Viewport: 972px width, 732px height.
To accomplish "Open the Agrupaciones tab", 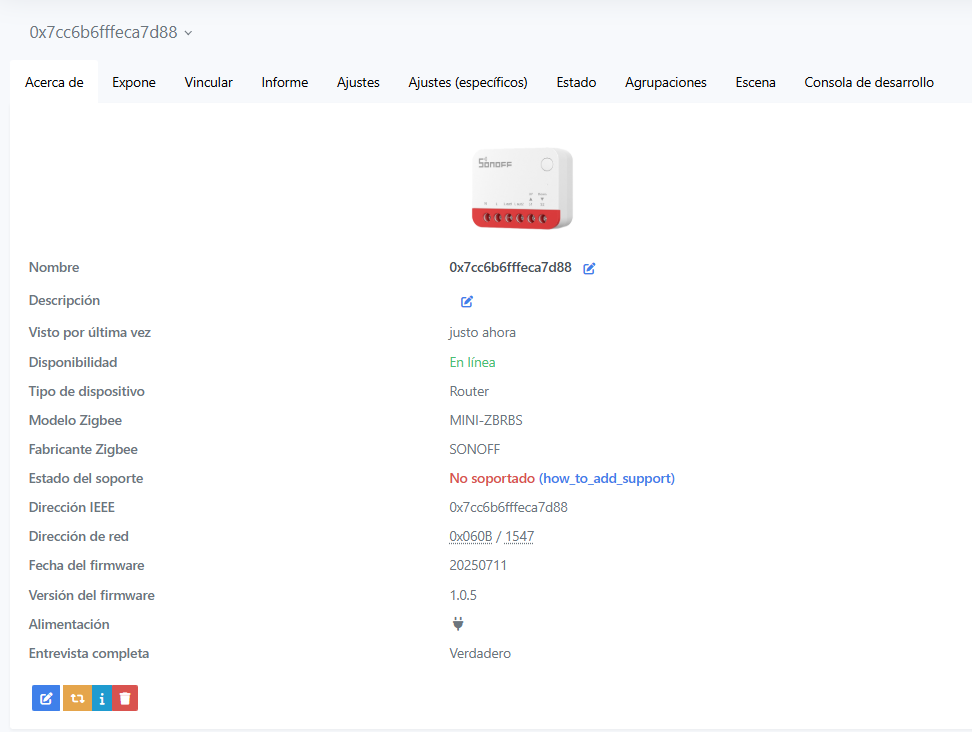I will (666, 82).
